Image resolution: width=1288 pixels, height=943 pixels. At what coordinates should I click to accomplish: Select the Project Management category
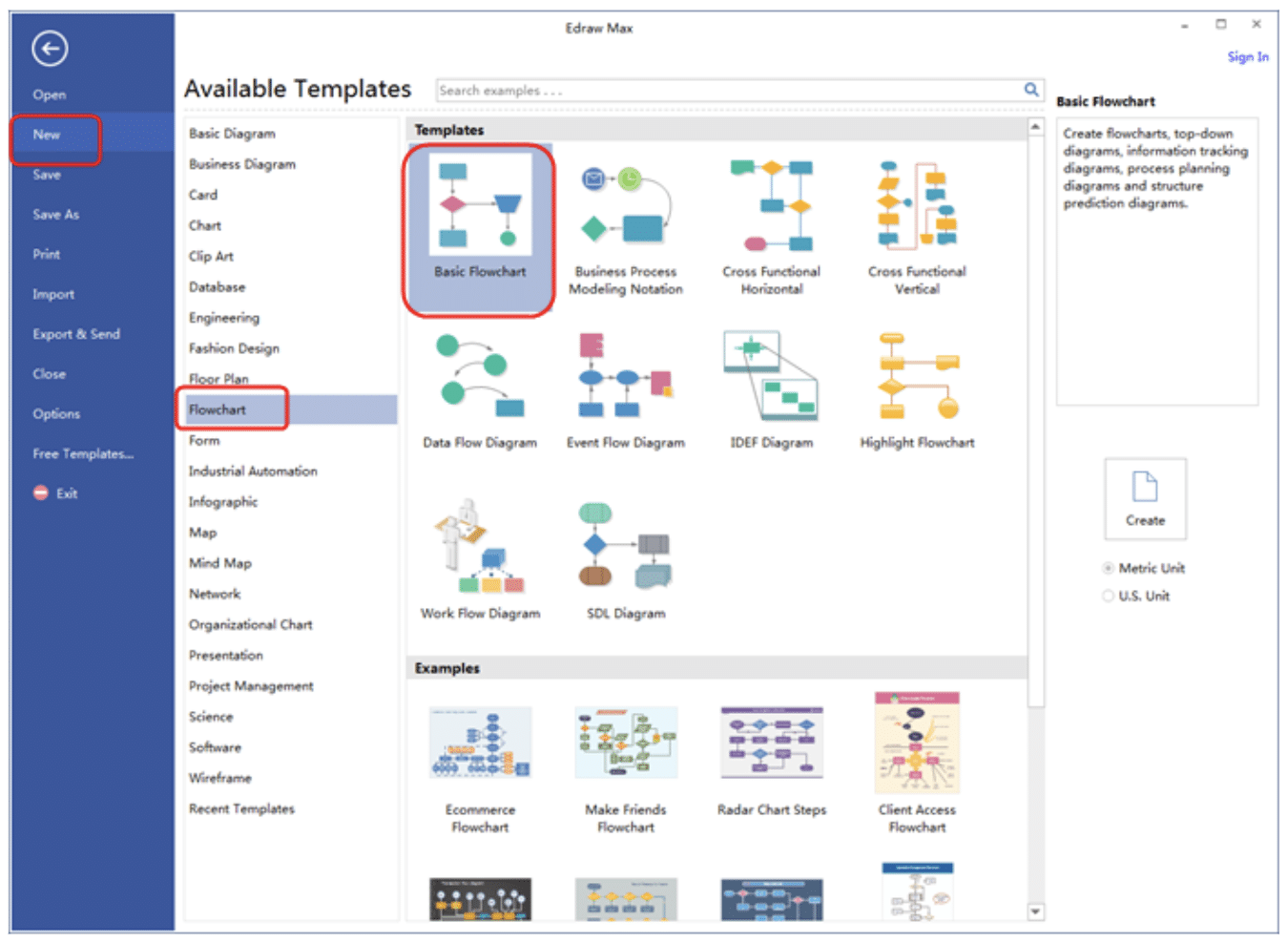click(251, 686)
